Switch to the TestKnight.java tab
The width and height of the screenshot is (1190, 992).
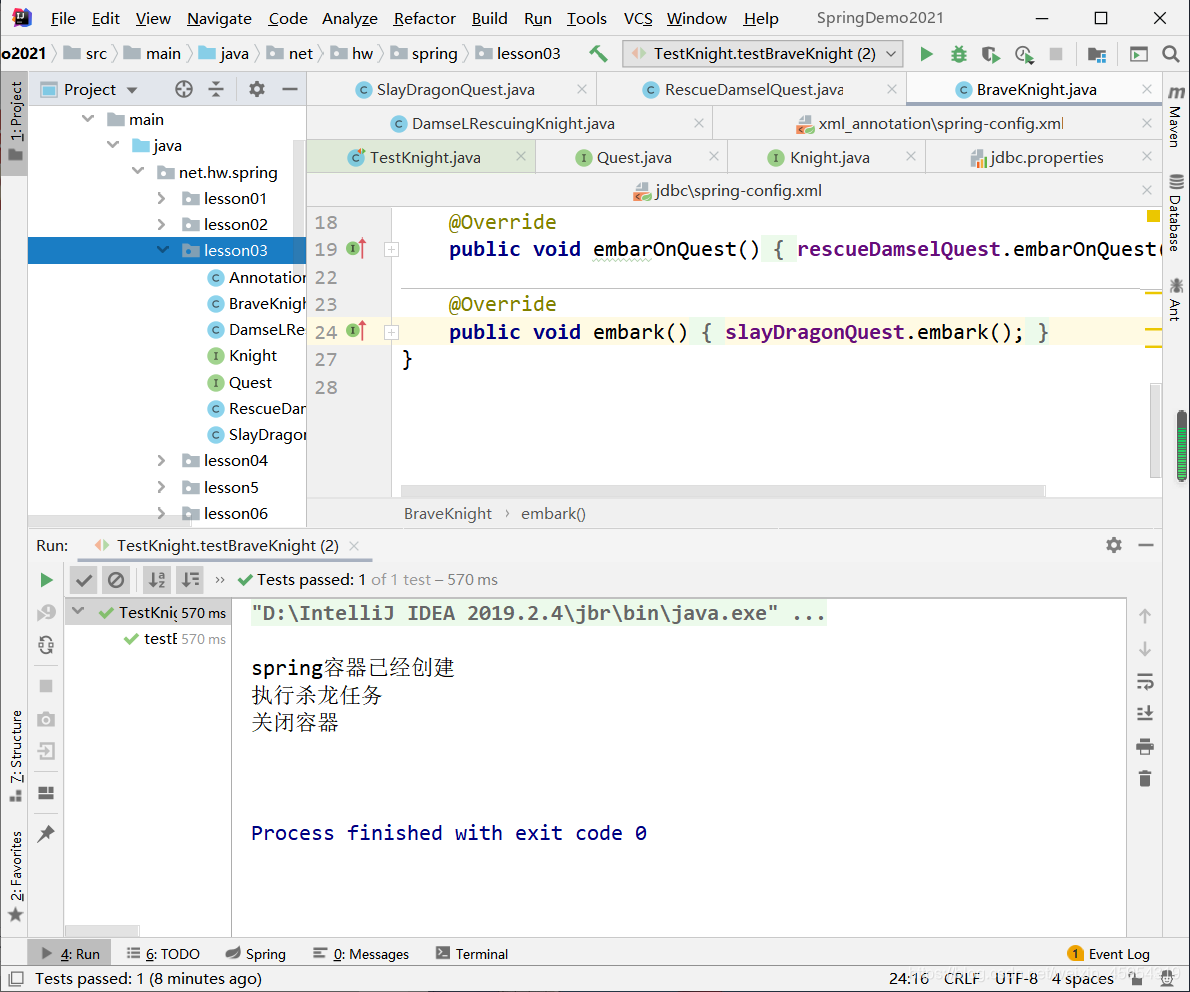pyautogui.click(x=425, y=157)
